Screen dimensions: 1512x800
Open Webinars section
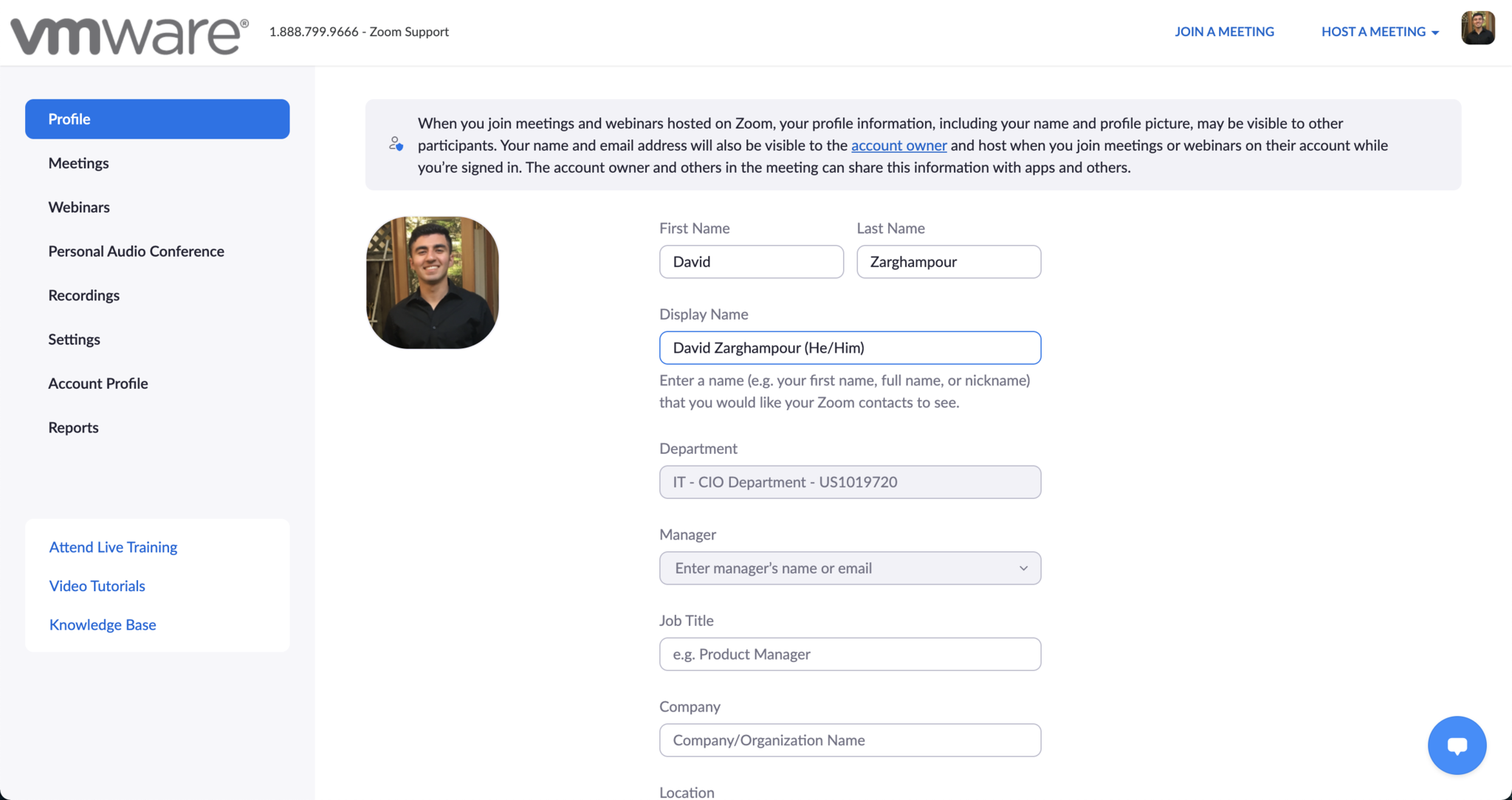(79, 207)
